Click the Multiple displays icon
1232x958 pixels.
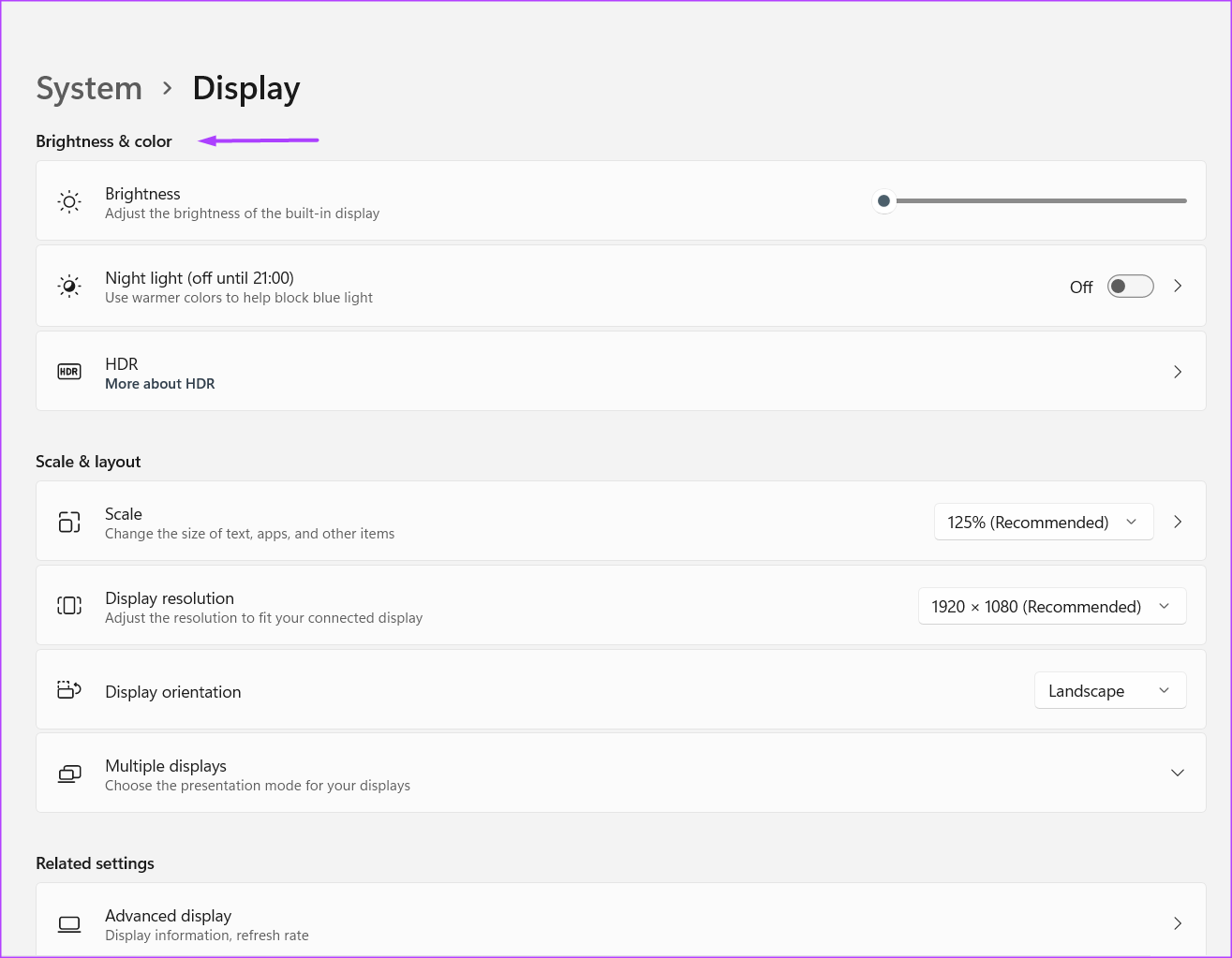tap(69, 774)
